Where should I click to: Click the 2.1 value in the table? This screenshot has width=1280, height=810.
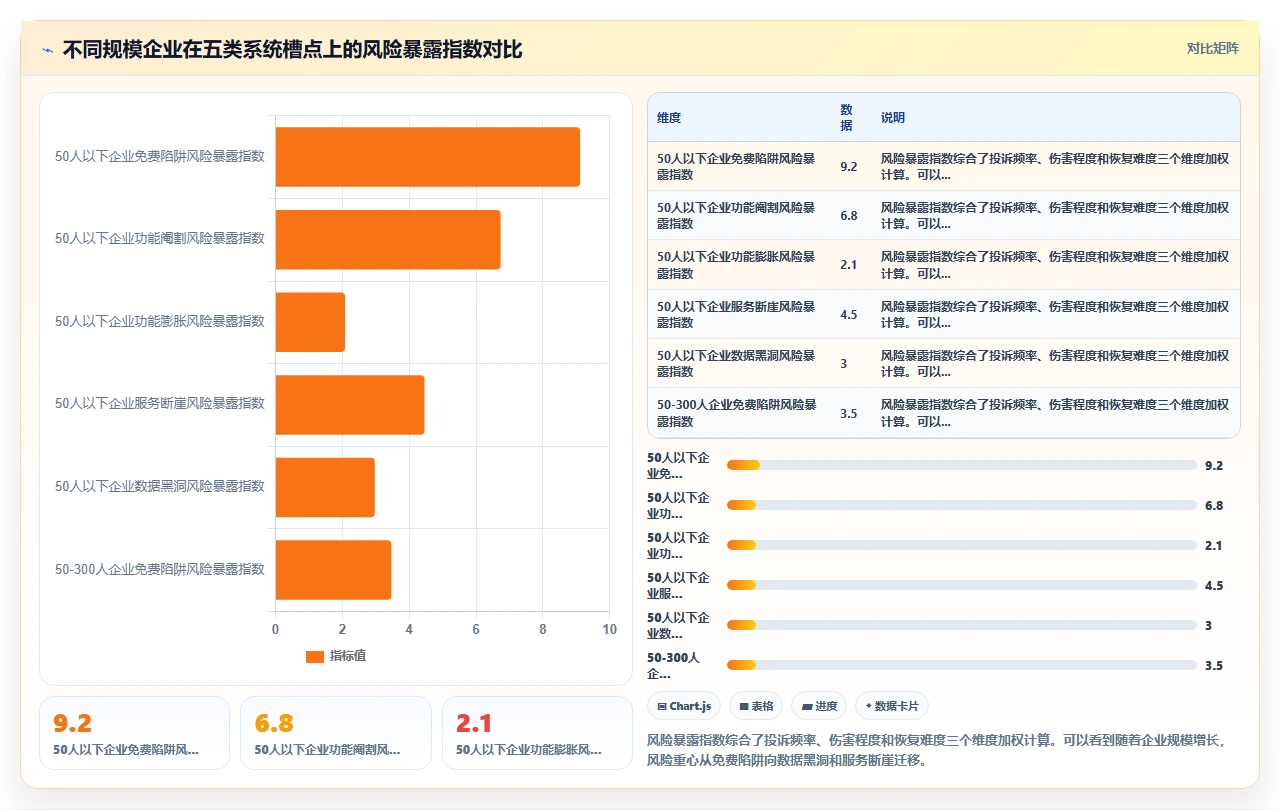pyautogui.click(x=849, y=265)
